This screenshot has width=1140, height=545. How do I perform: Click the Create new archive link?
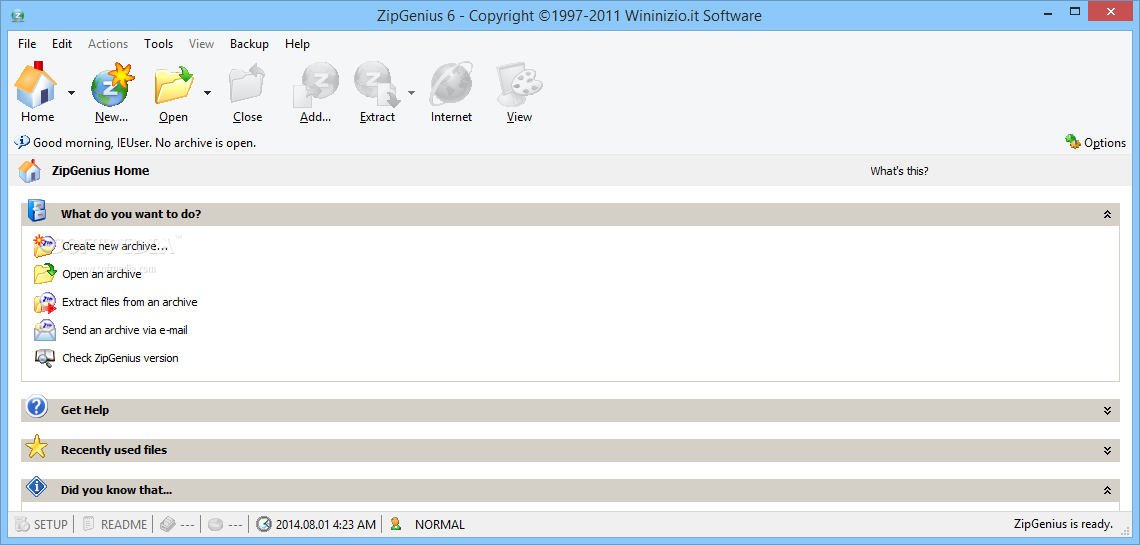[x=115, y=246]
